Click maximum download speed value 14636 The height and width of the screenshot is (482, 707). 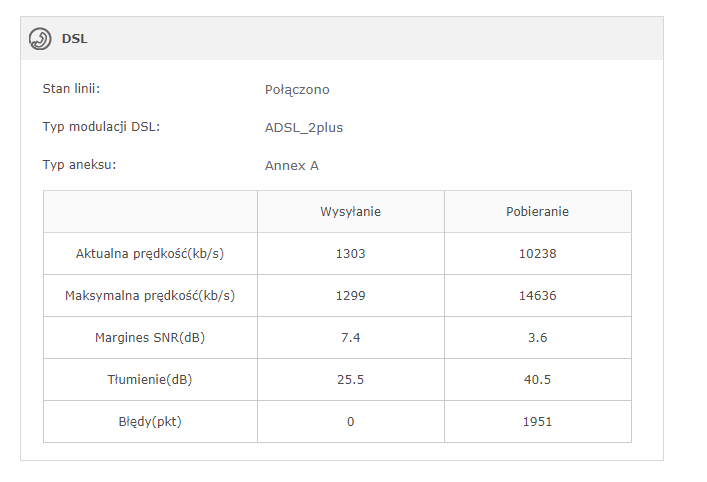point(538,296)
